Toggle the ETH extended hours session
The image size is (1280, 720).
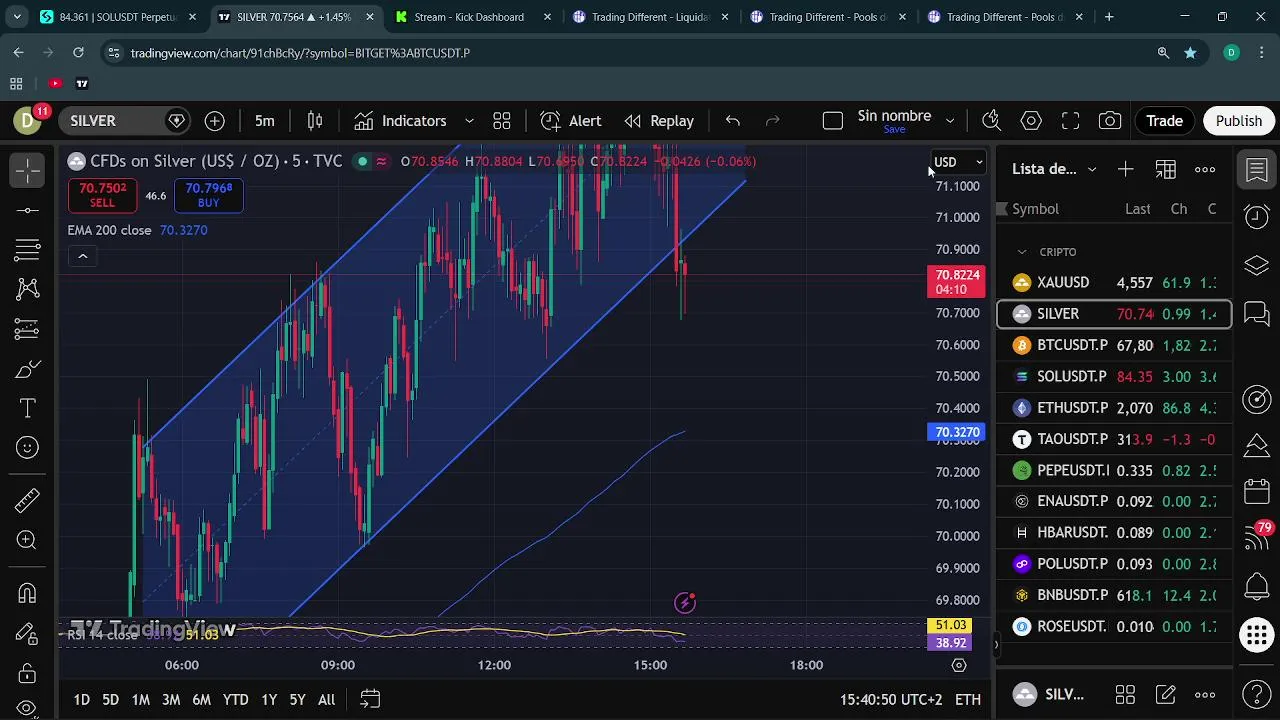(x=968, y=700)
